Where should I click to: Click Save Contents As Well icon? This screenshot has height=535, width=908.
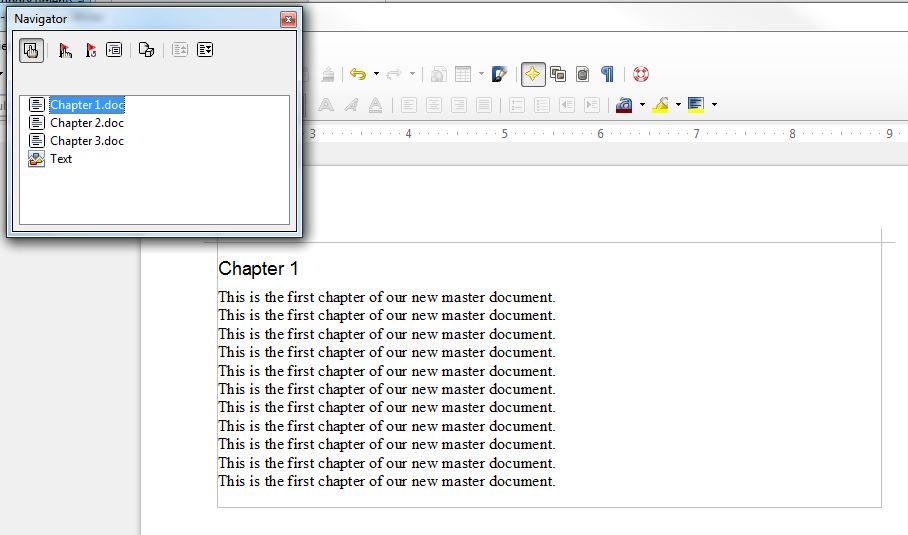pyautogui.click(x=146, y=50)
